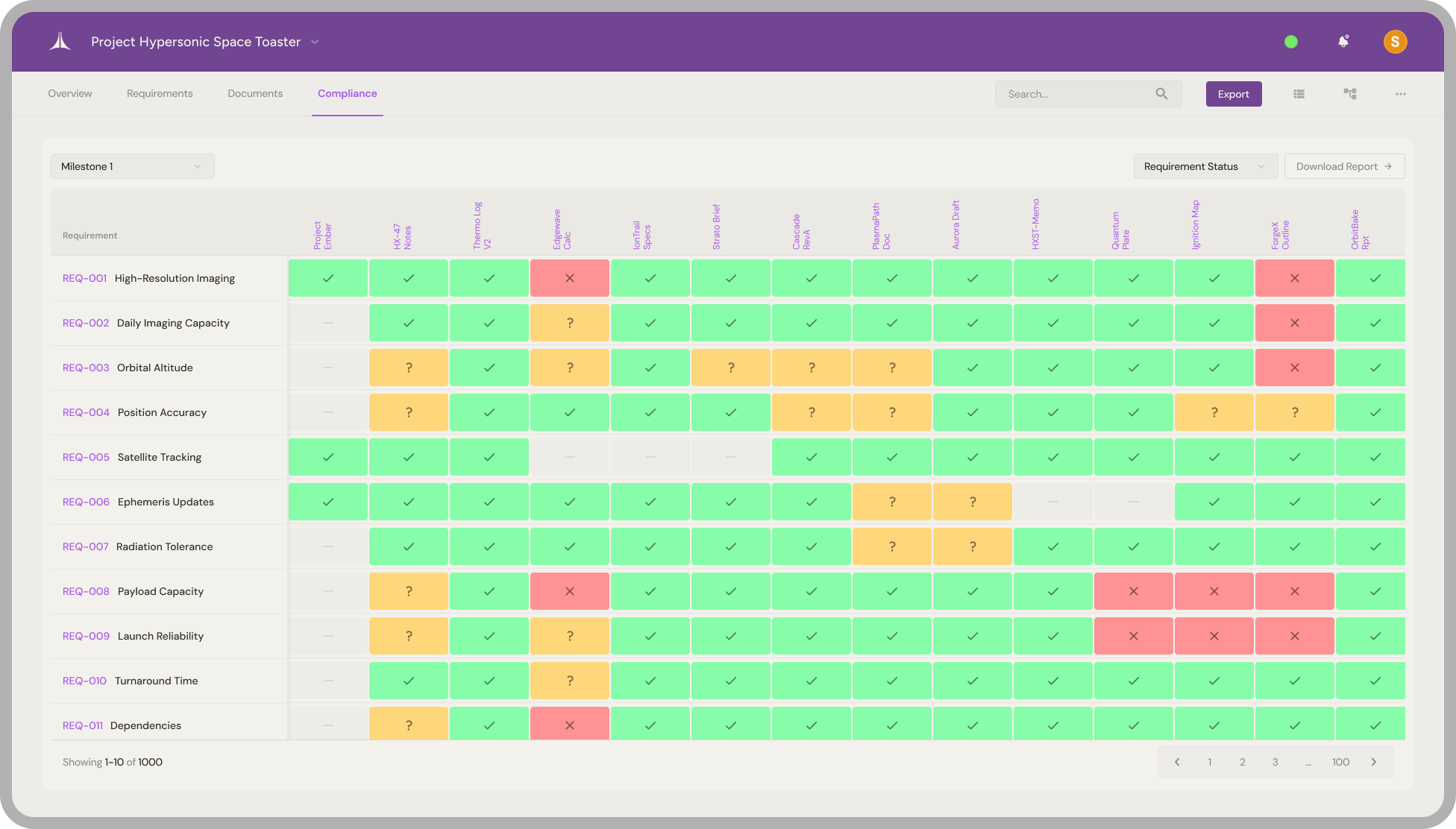
Task: Open REQ-005 Satellite Tracking link
Action: (86, 457)
